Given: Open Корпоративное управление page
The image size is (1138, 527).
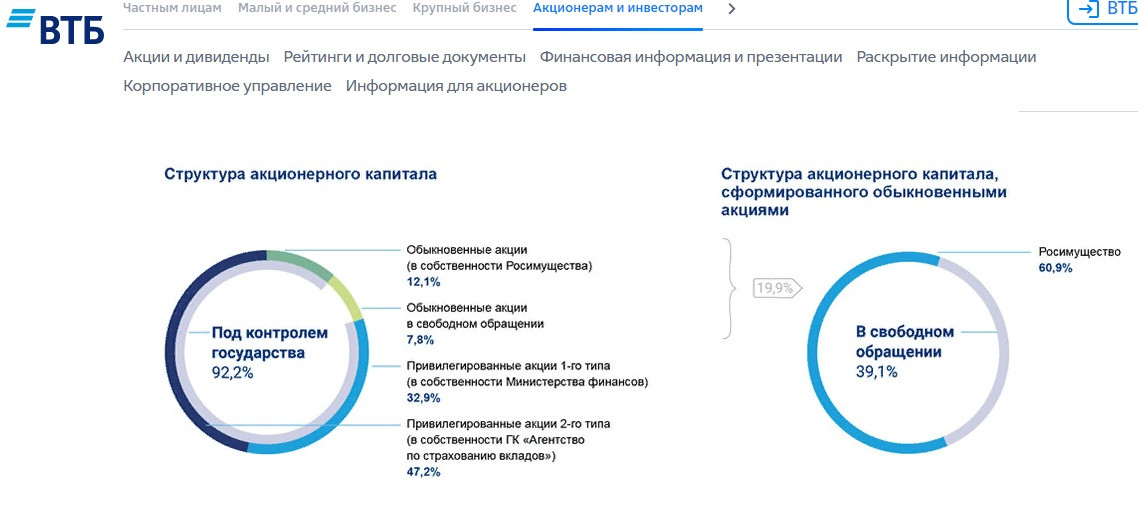Looking at the screenshot, I should (227, 86).
